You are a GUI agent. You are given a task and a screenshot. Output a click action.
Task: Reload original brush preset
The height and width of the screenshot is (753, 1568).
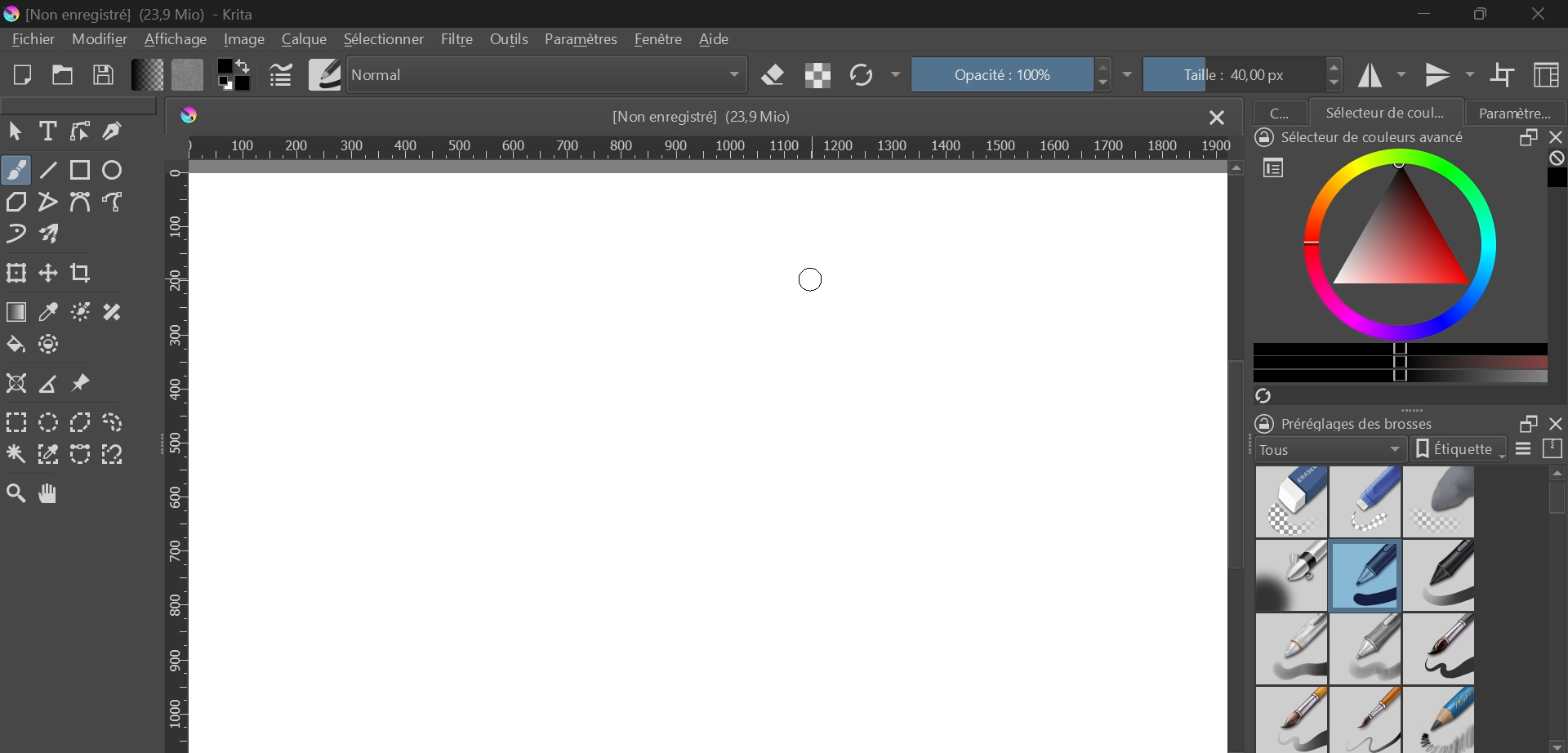pos(861,75)
